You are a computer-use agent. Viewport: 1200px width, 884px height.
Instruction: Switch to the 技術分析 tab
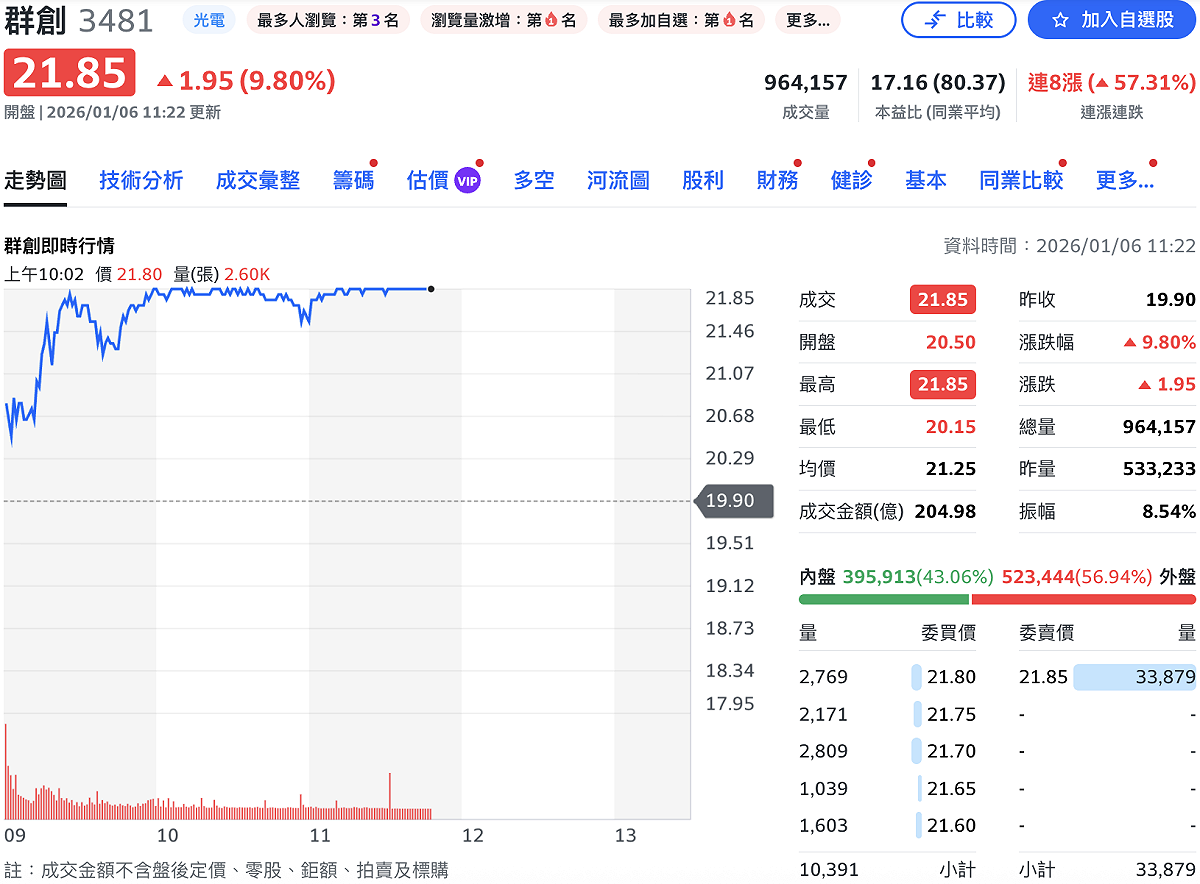click(141, 180)
